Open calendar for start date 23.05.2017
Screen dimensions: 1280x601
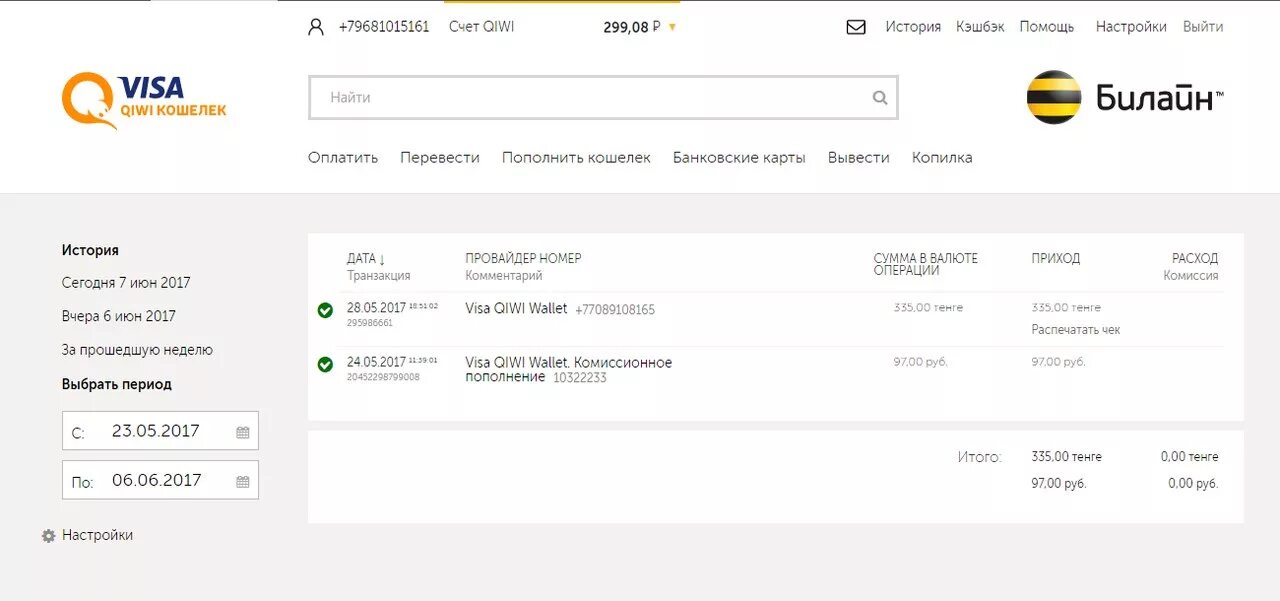pos(242,432)
